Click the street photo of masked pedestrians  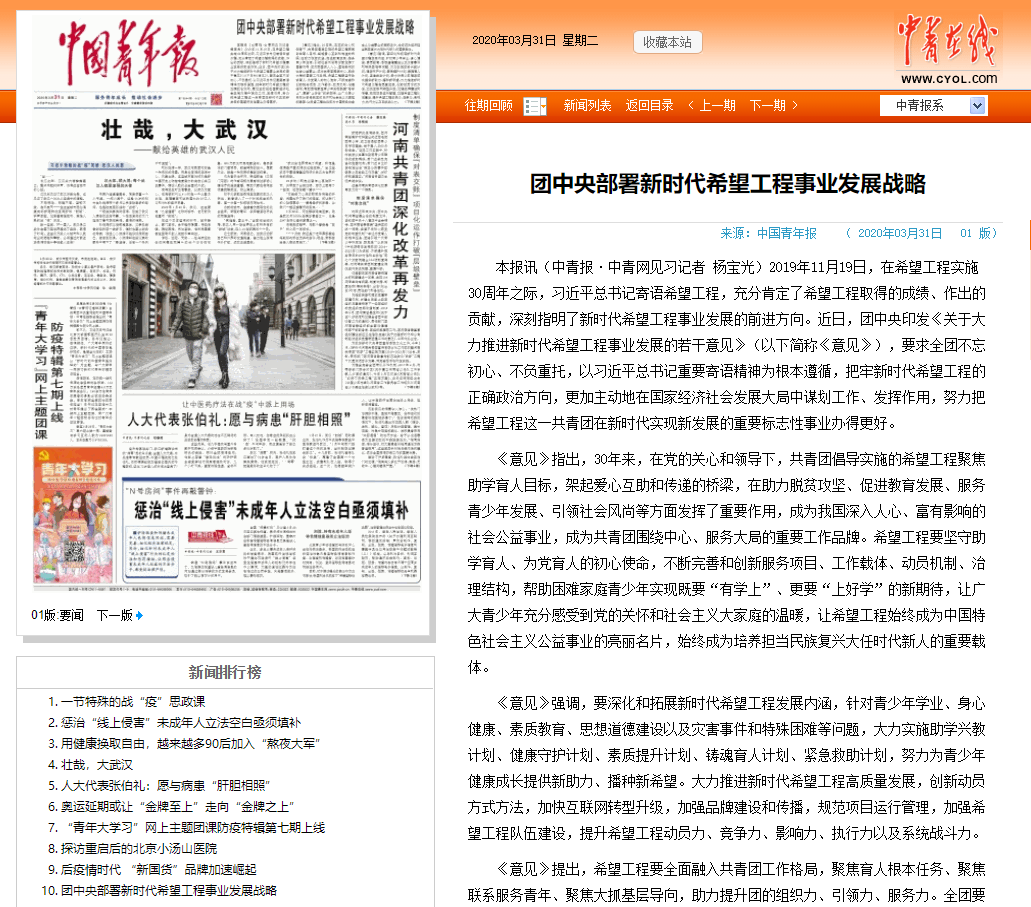coord(228,322)
